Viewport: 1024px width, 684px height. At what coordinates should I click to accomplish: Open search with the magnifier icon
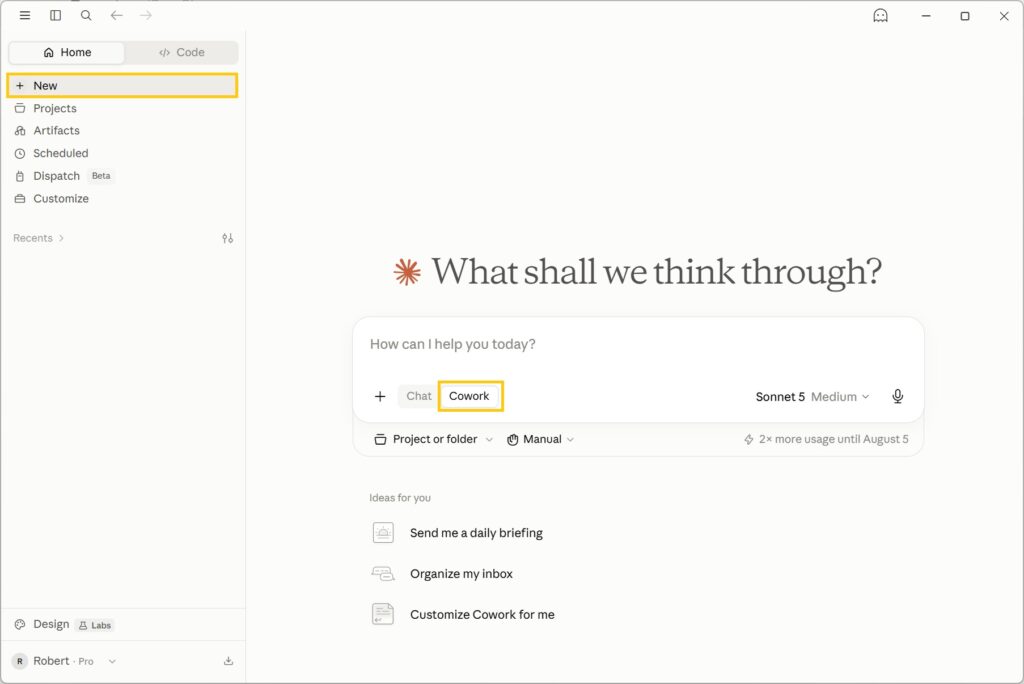pos(86,15)
